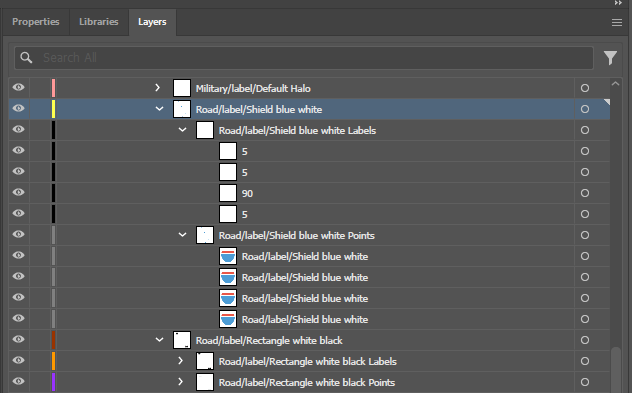Click target circle for Rectangle white black Points
The height and width of the screenshot is (393, 632).
click(x=585, y=382)
